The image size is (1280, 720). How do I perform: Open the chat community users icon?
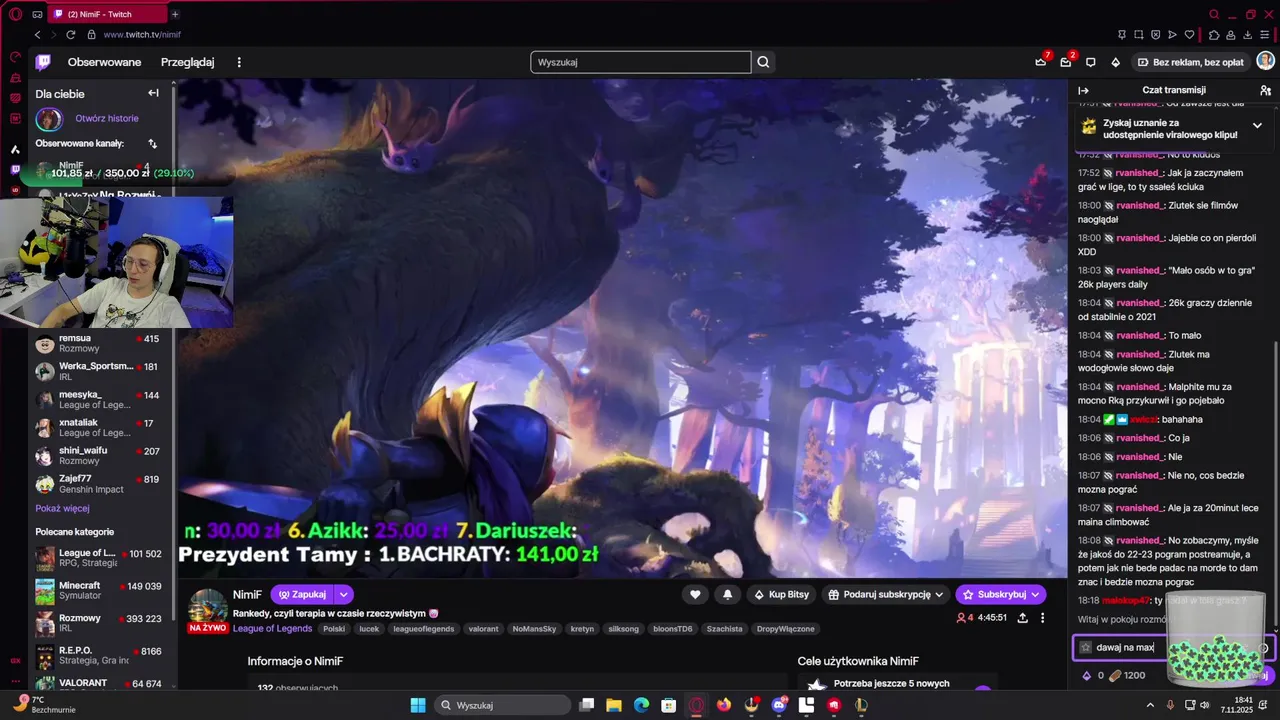[x=1265, y=90]
